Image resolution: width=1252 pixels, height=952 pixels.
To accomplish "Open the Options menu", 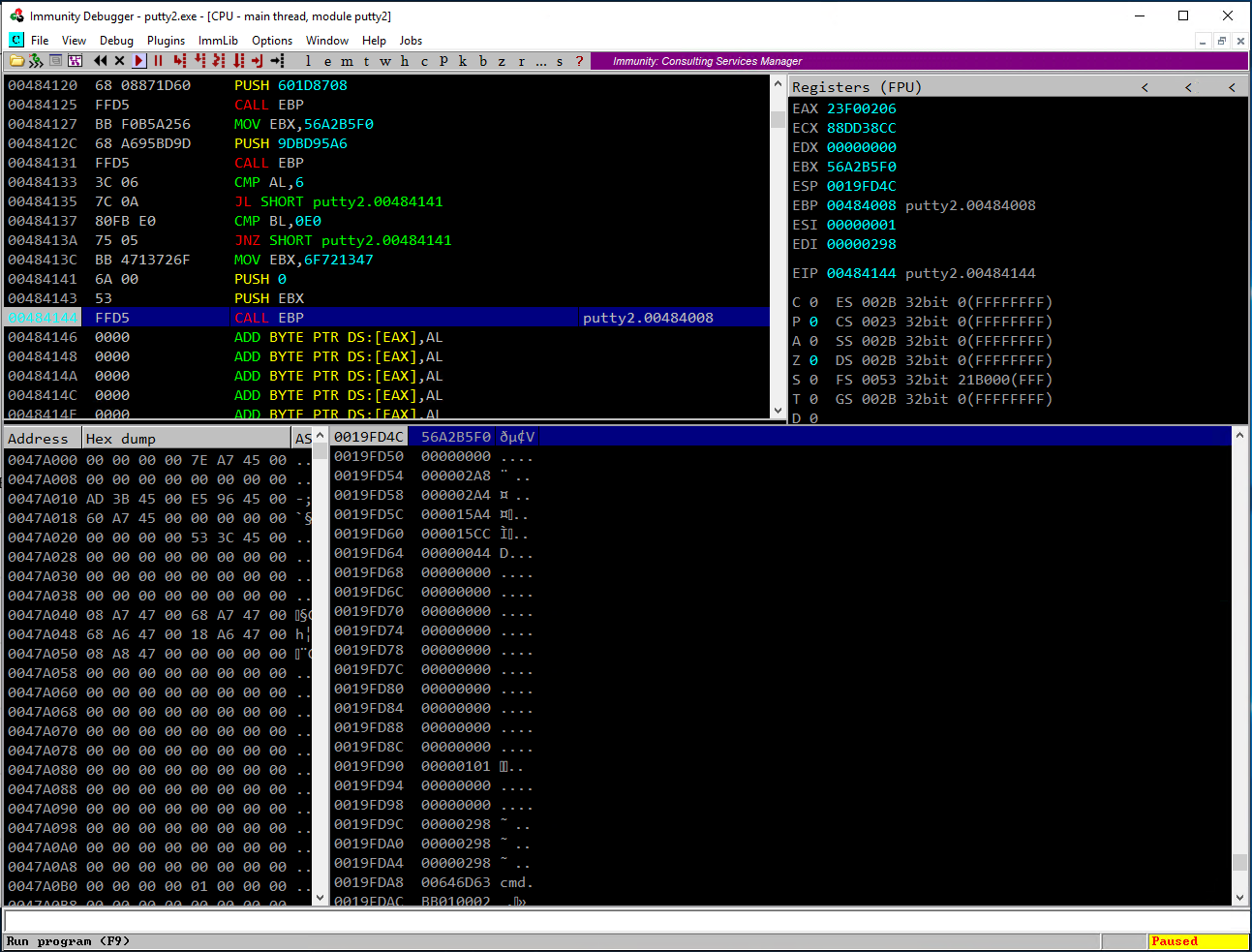I will 272,41.
